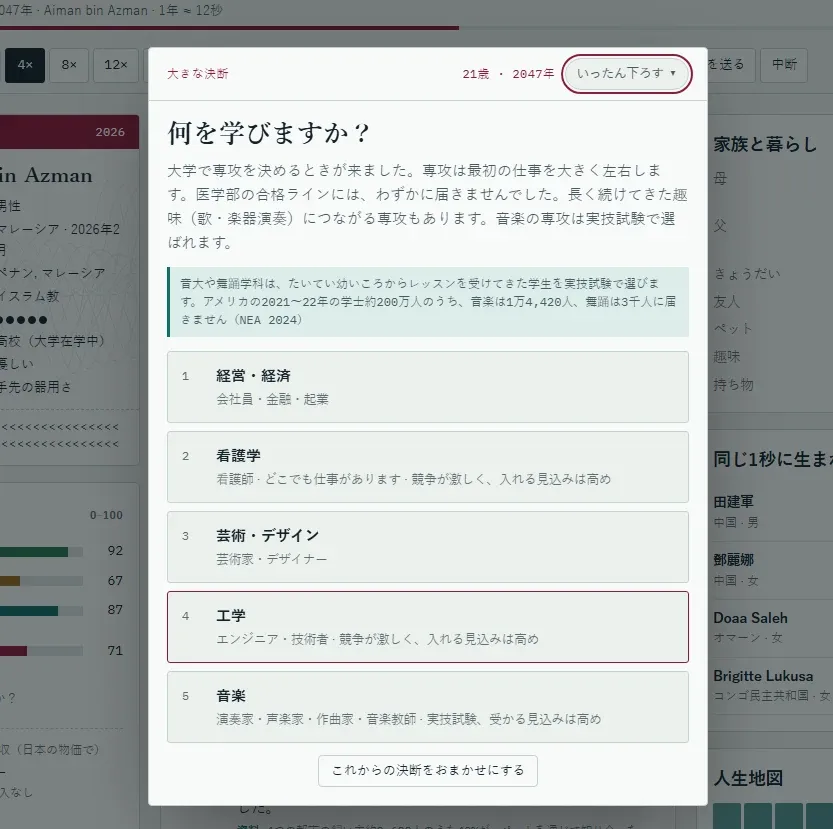The height and width of the screenshot is (829, 833).
Task: Open Brigitte Lukusa person entry
Action: pyautogui.click(x=771, y=686)
